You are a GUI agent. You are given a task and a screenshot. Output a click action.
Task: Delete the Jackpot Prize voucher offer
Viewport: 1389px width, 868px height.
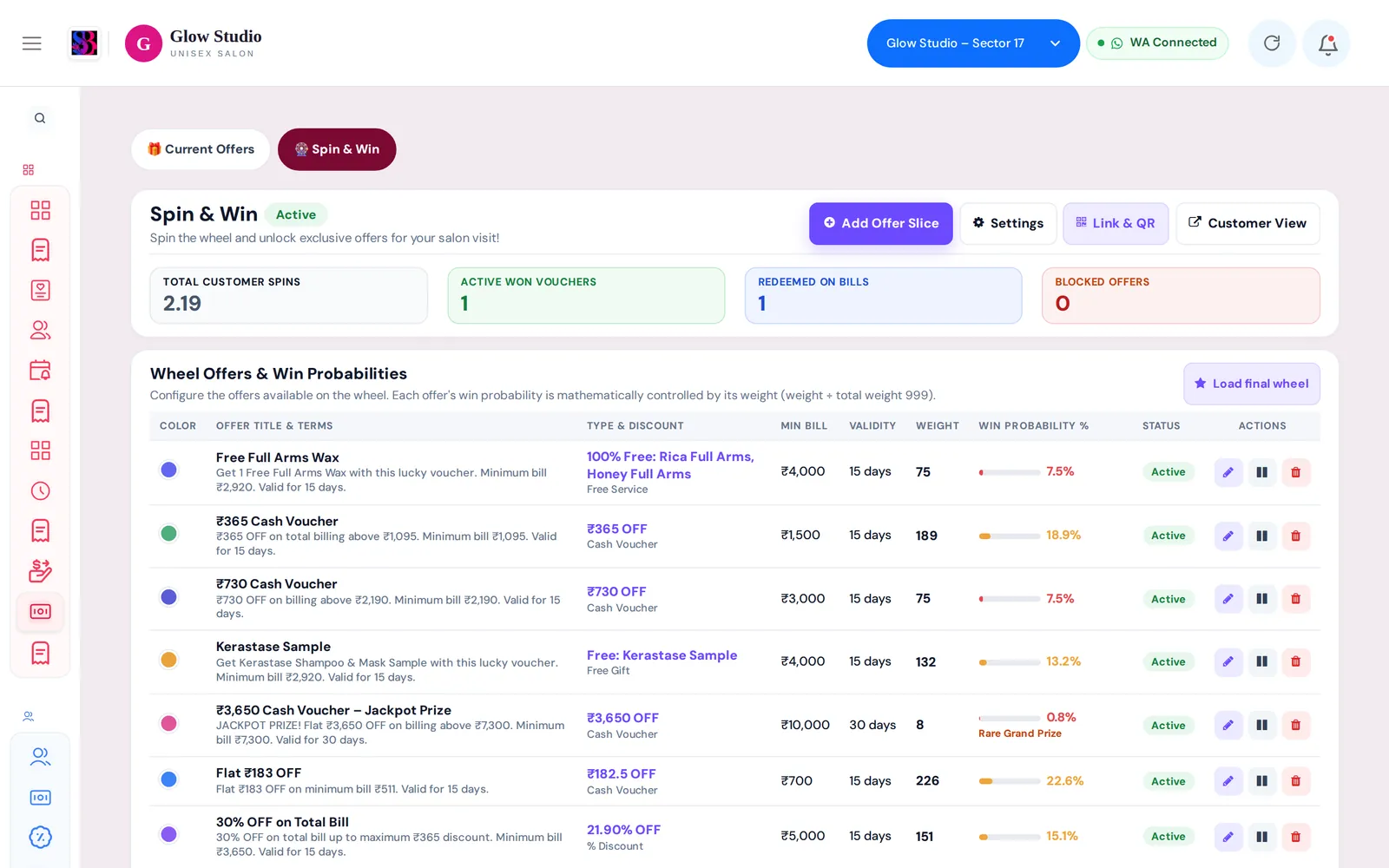click(1295, 725)
